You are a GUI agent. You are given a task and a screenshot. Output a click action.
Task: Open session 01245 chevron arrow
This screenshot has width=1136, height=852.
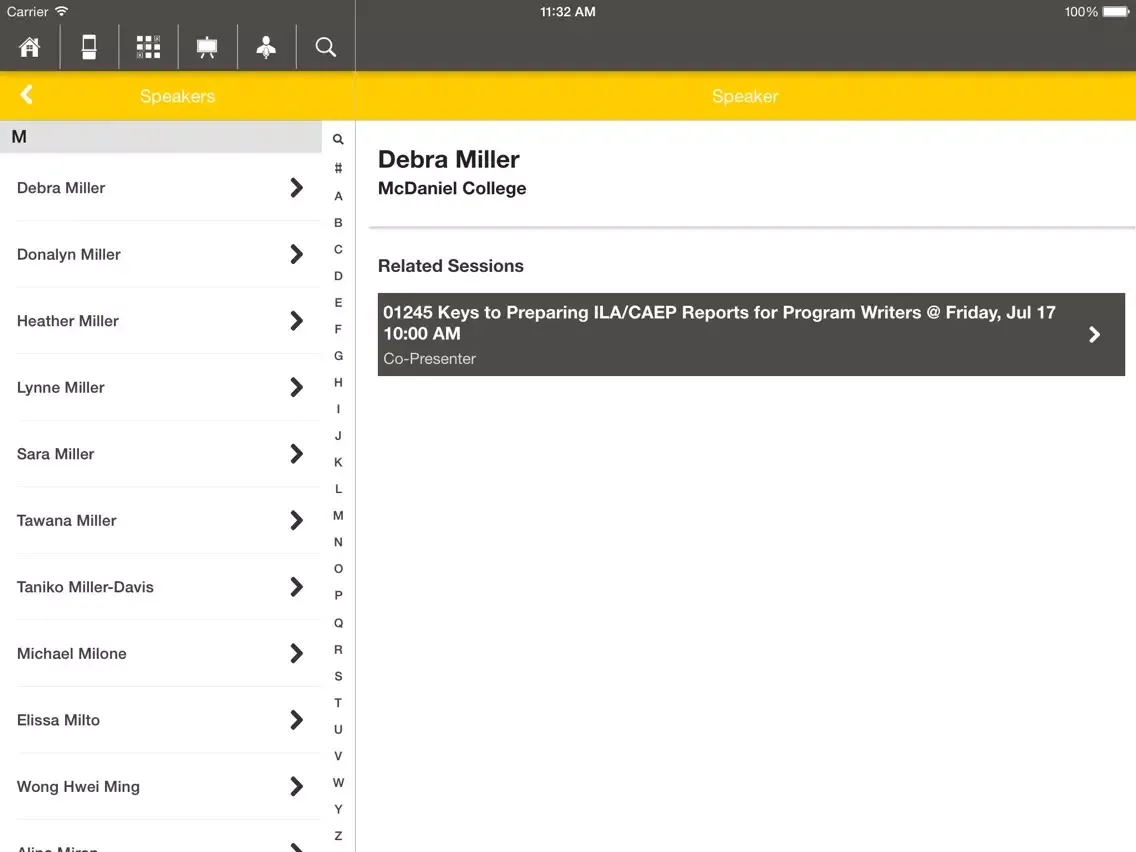pyautogui.click(x=1094, y=334)
